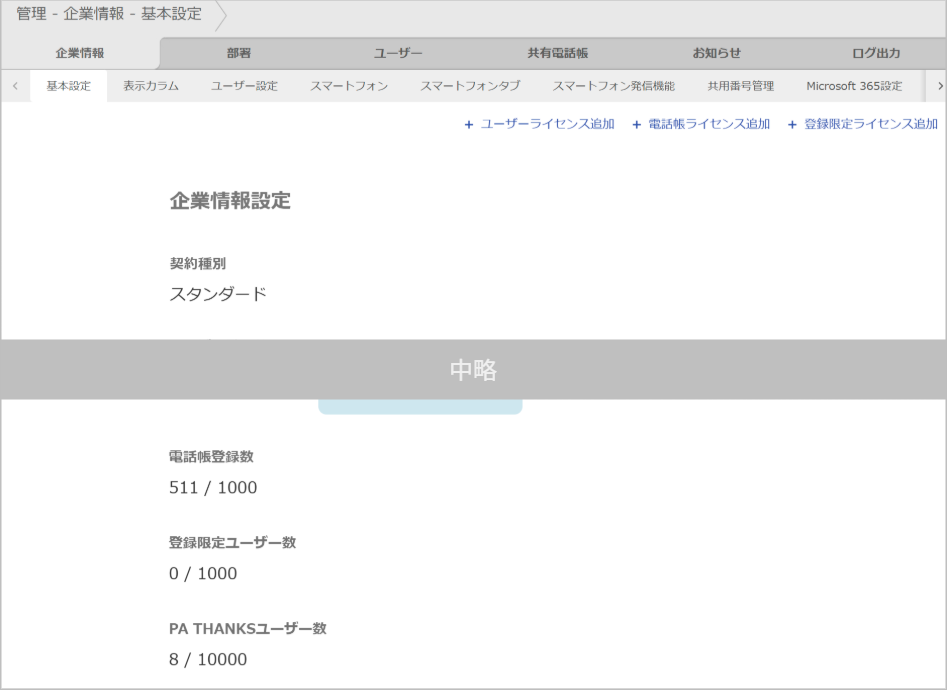Click the plus icon beside 電話帳ライセンス追加
Viewport: 947px width, 690px height.
634,122
